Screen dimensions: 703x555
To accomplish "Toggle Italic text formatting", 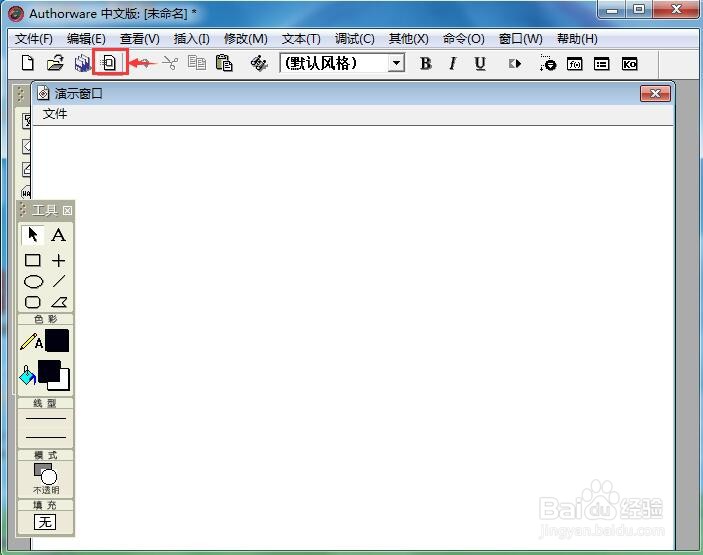I will [x=453, y=64].
